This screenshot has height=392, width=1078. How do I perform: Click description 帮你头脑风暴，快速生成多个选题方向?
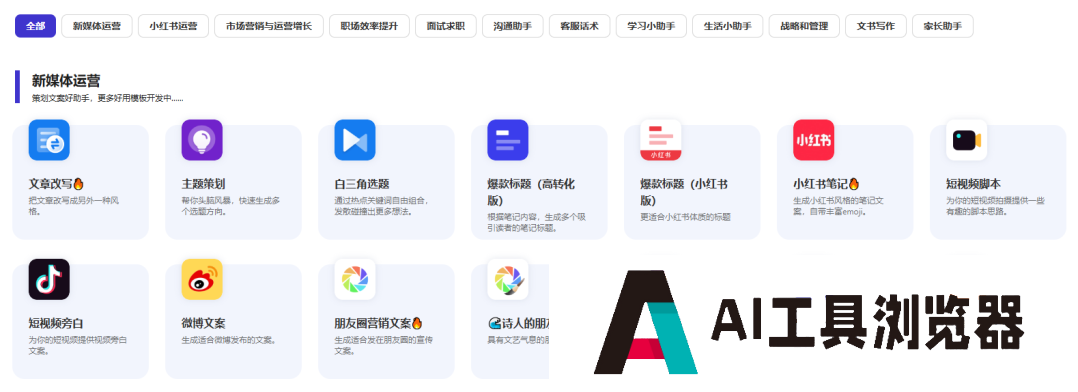pyautogui.click(x=230, y=206)
